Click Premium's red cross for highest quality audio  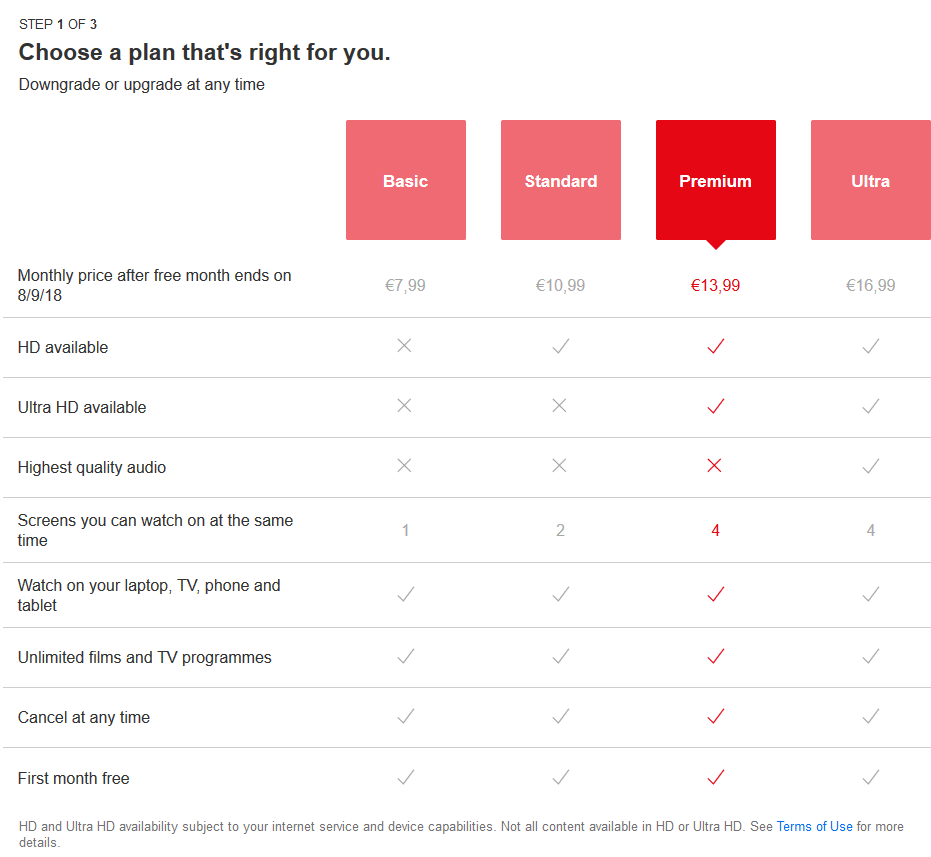point(714,466)
